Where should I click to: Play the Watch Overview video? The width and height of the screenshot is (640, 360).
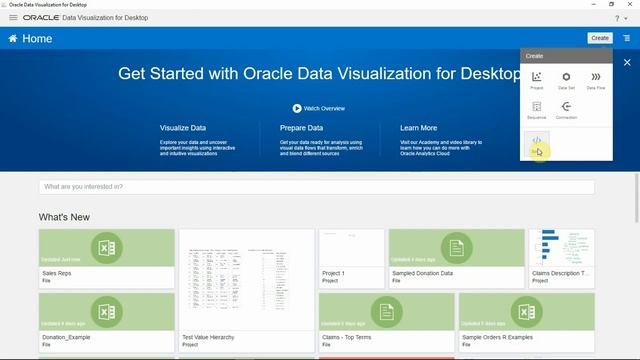pyautogui.click(x=319, y=109)
